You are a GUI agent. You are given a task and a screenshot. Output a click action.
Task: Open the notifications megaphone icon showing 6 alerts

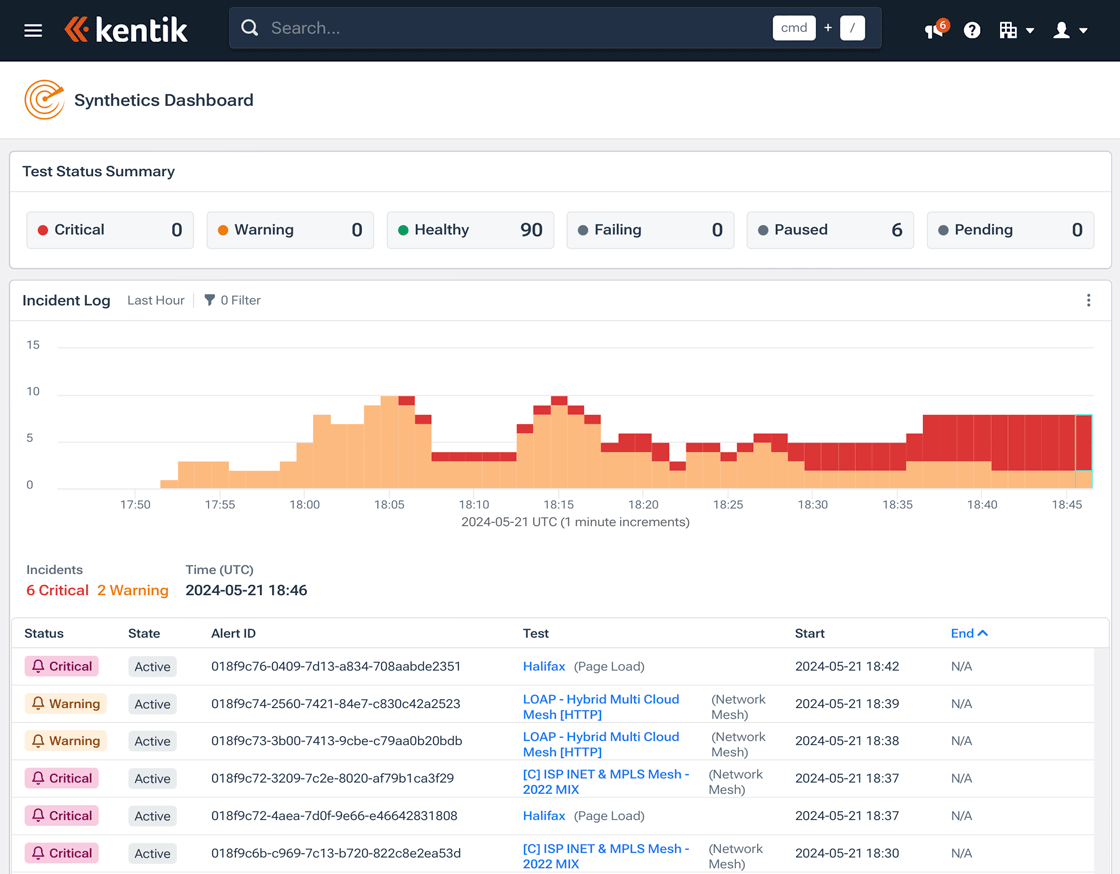tap(932, 31)
